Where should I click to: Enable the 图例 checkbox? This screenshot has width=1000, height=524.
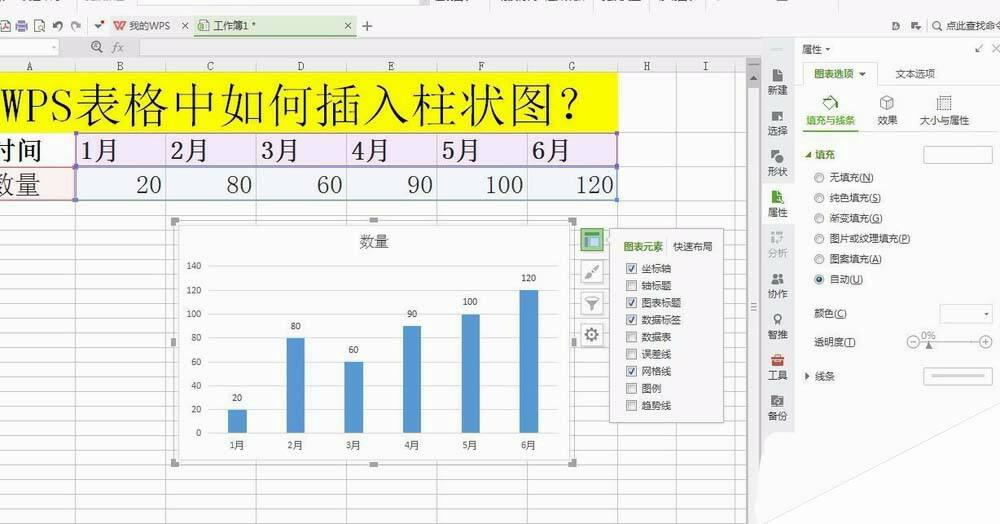pos(631,388)
